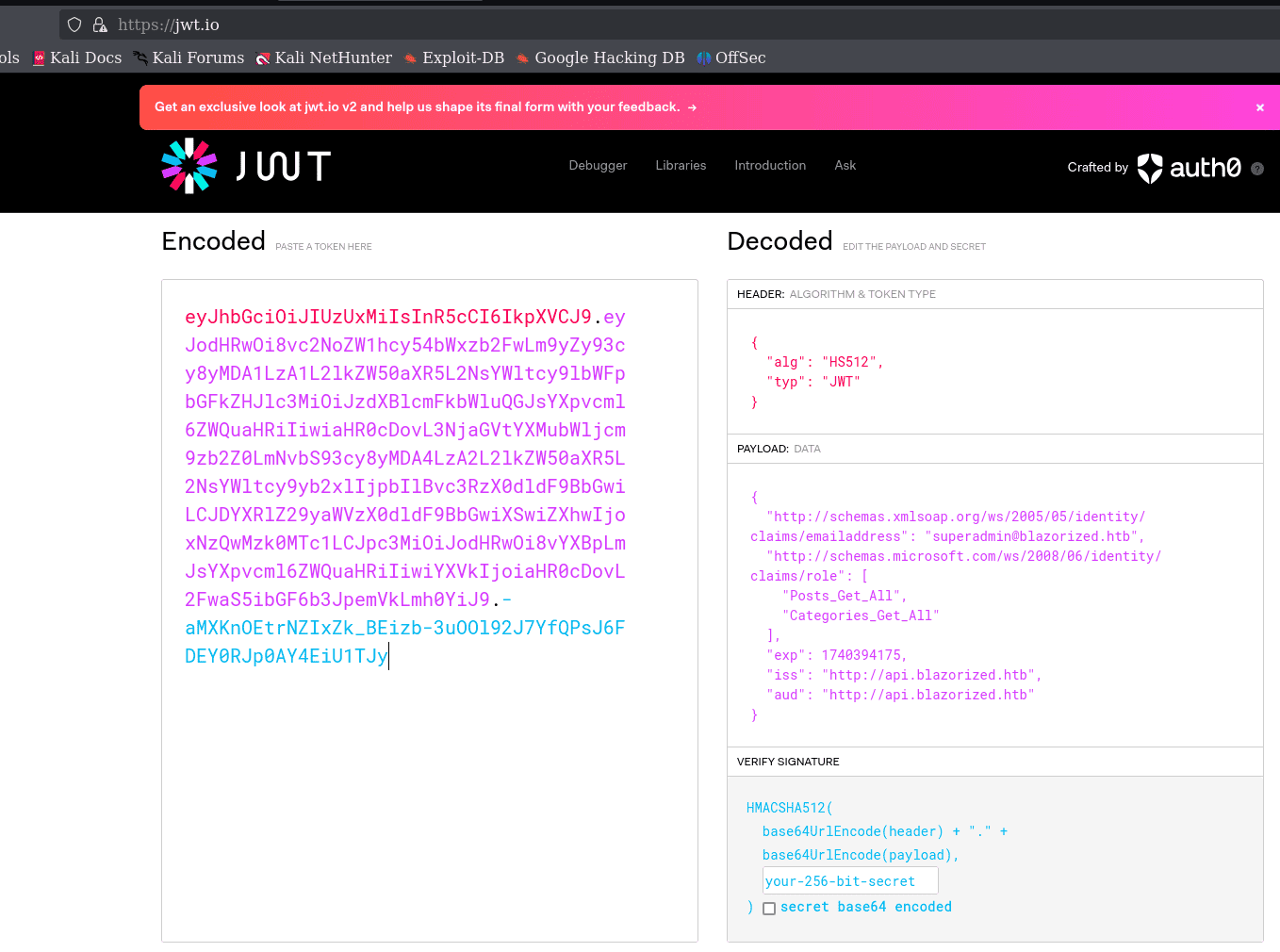Click the Kali Forums bookmark favicon

[x=140, y=58]
